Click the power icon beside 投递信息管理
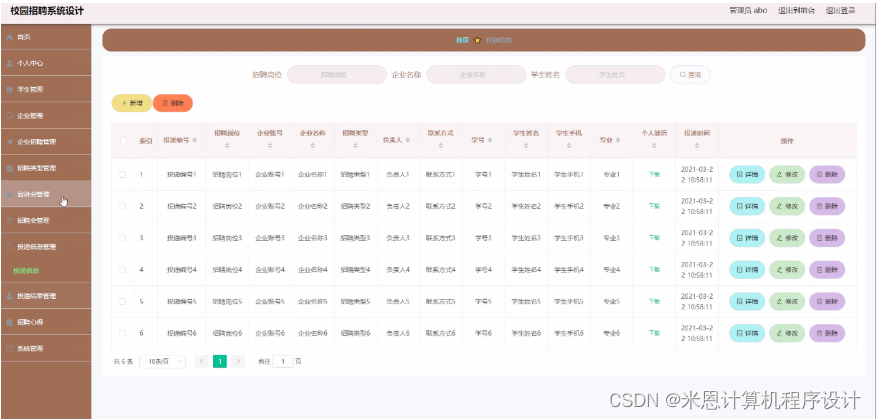The width and height of the screenshot is (876, 419). click(9, 246)
